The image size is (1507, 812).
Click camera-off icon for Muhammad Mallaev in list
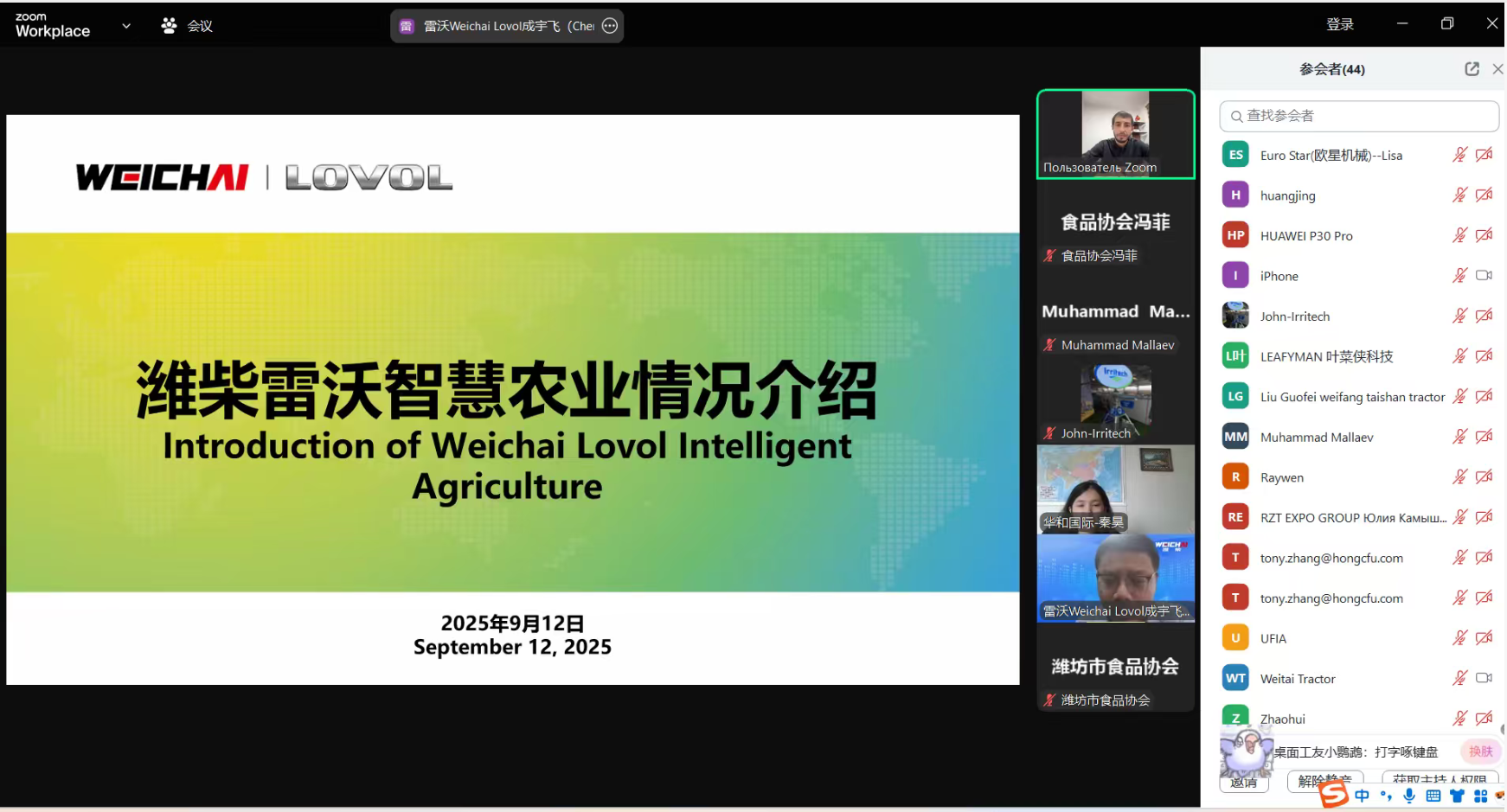point(1484,437)
